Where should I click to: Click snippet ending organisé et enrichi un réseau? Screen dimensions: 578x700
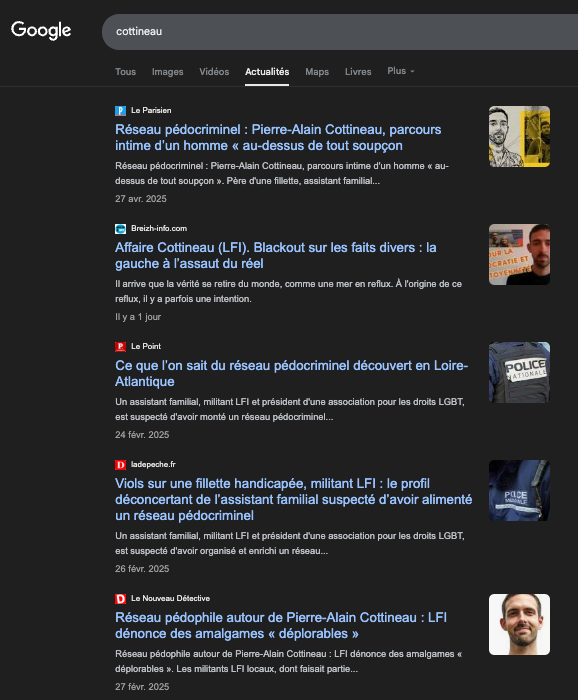click(x=290, y=543)
